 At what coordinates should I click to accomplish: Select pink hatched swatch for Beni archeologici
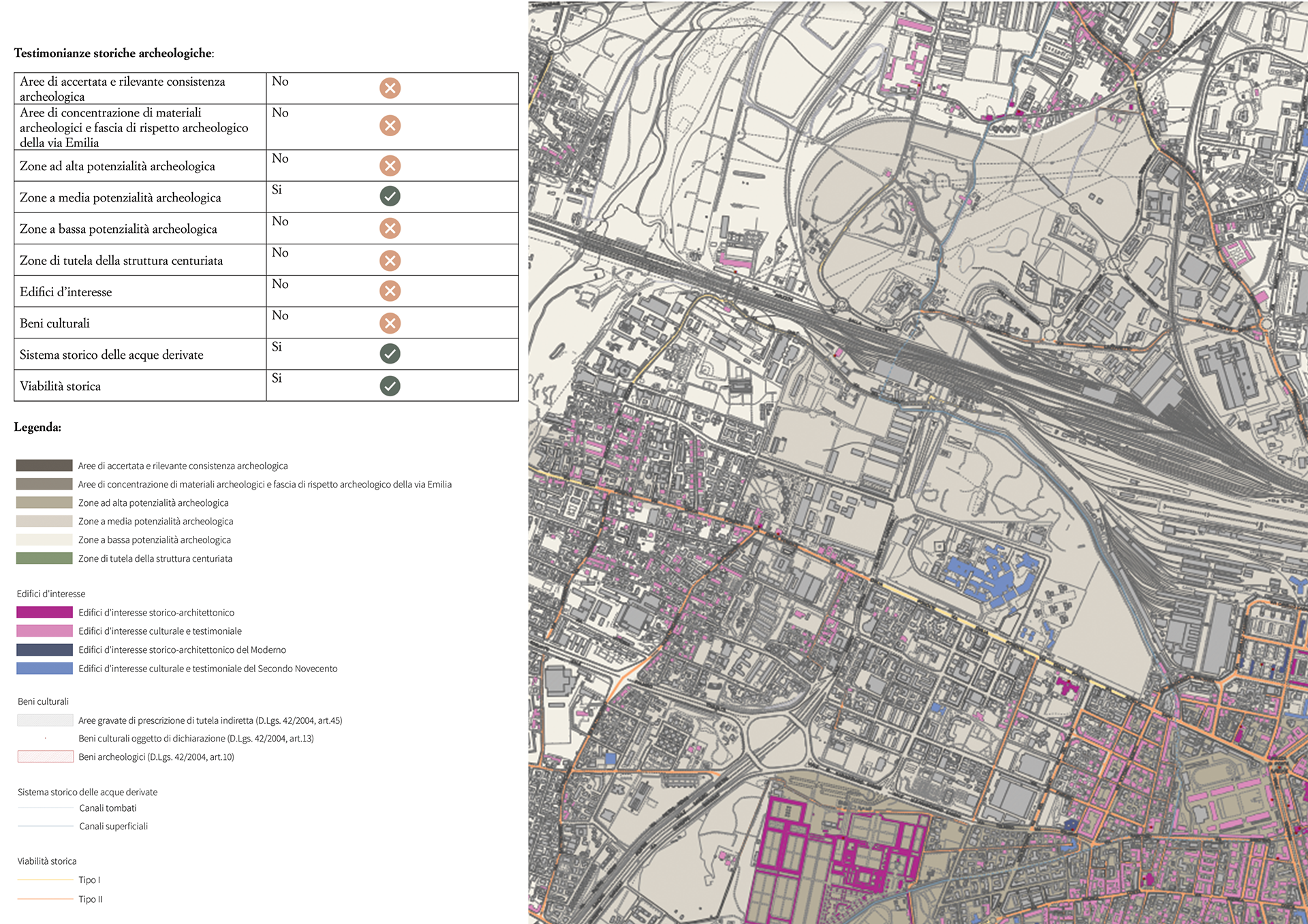tap(45, 756)
